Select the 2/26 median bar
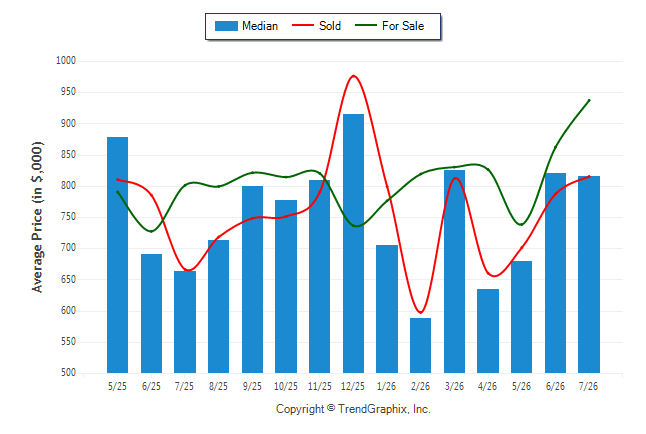The height and width of the screenshot is (434, 646). coord(421,345)
